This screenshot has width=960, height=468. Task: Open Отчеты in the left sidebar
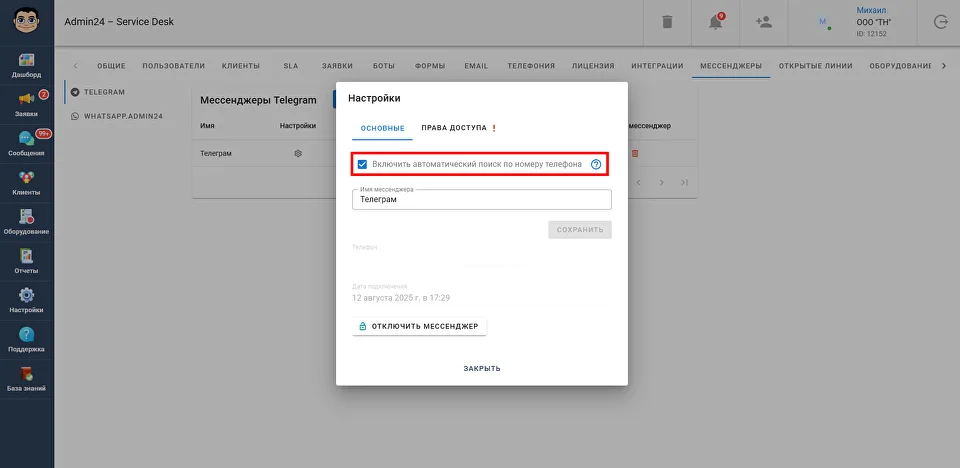[26, 262]
